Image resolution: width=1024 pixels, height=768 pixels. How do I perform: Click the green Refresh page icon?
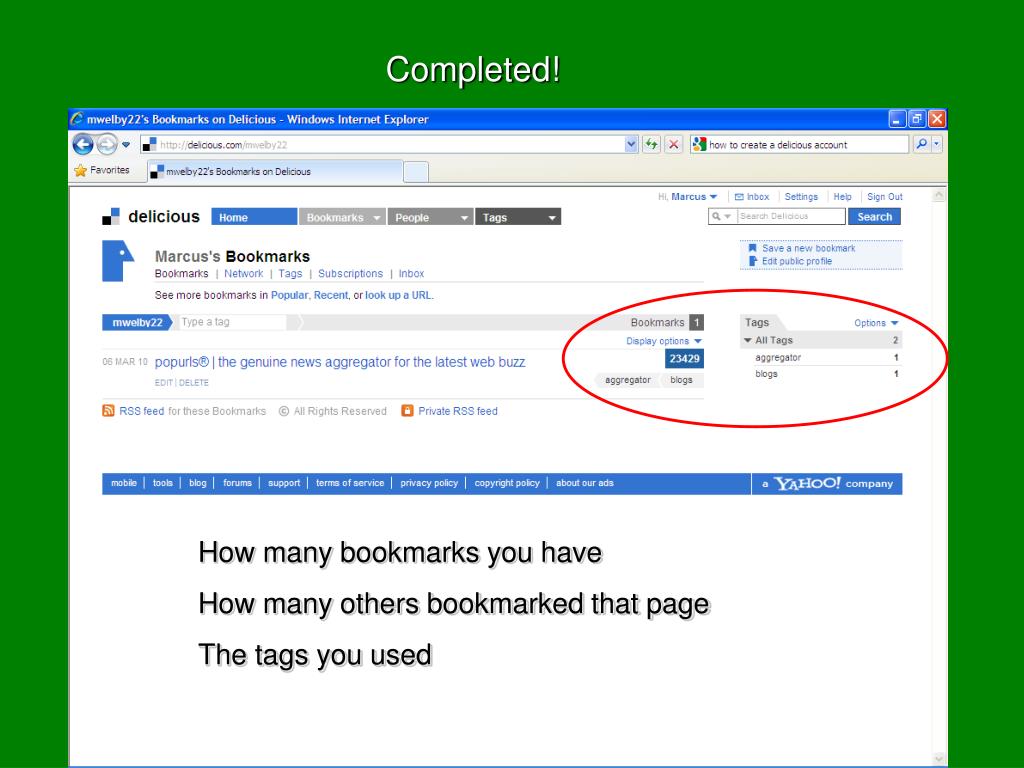tap(652, 144)
